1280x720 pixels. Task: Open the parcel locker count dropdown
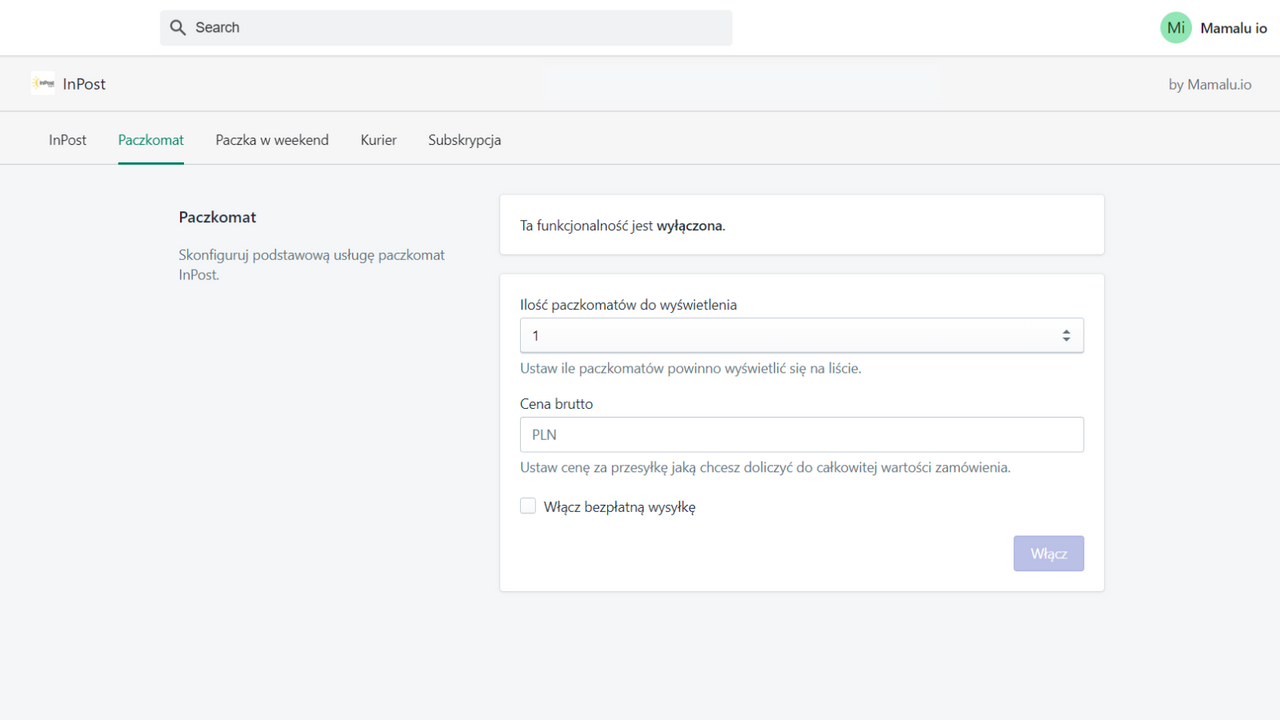tap(802, 336)
